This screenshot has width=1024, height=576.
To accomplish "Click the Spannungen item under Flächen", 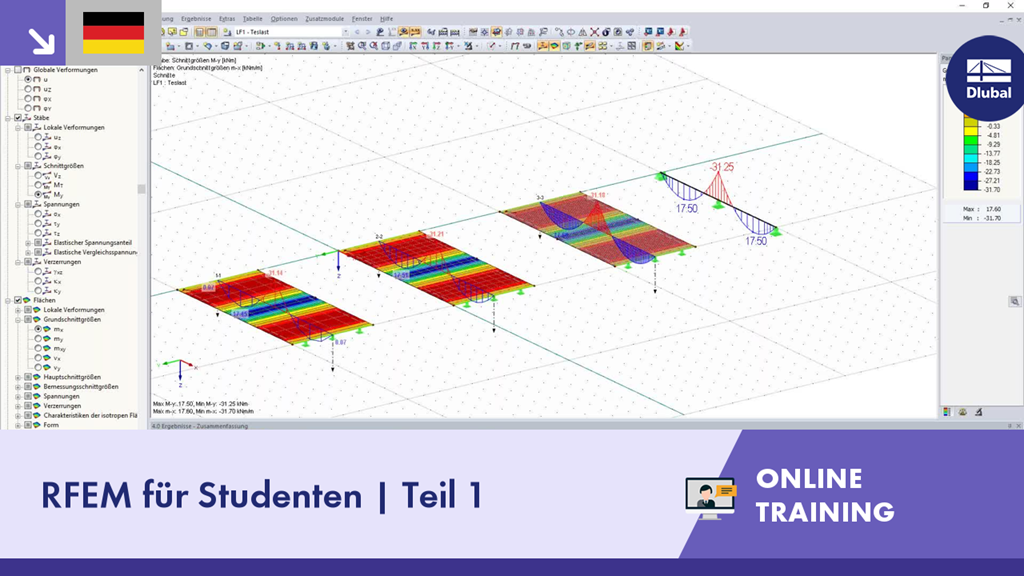I will 61,396.
